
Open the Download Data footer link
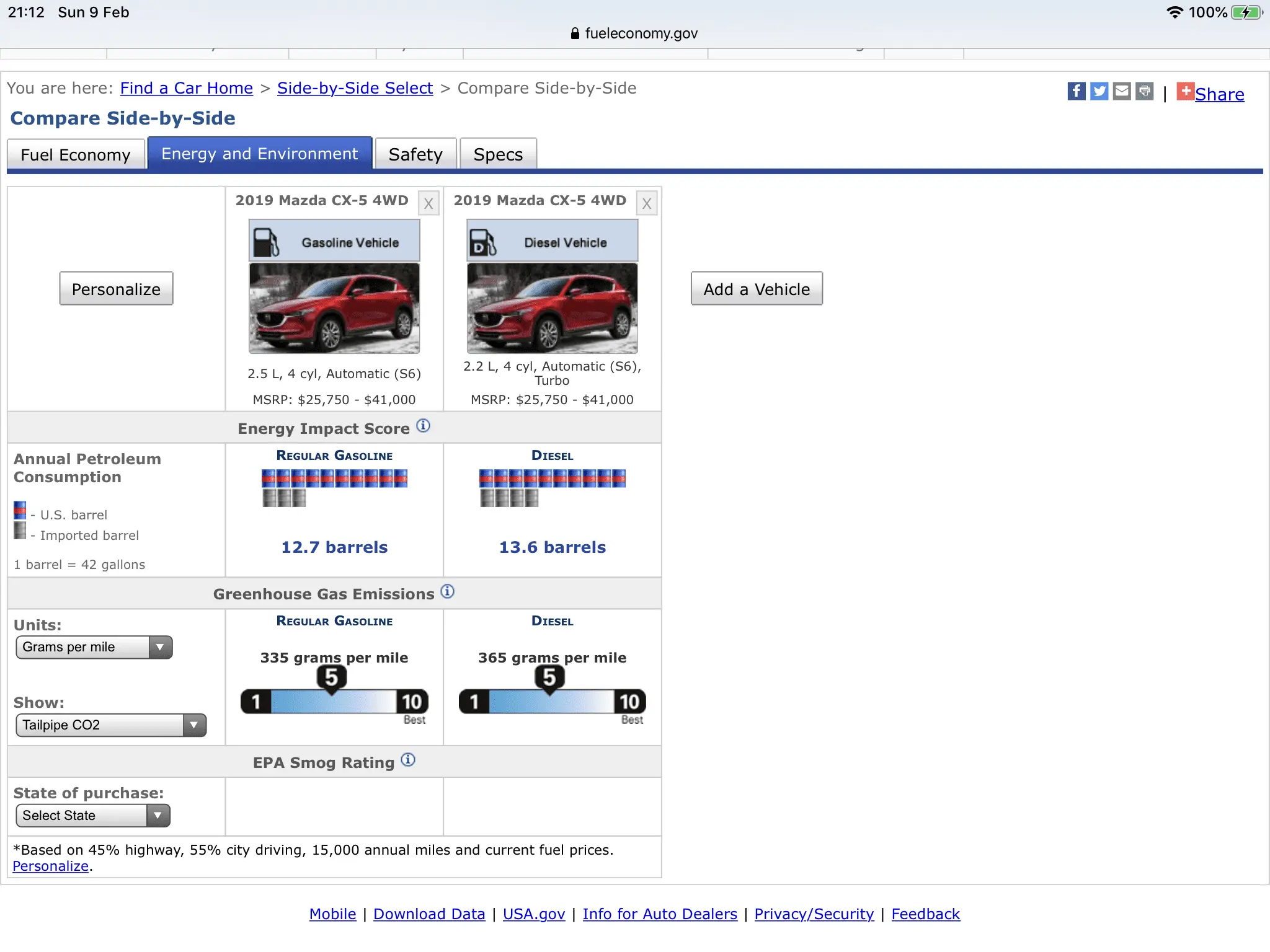point(429,914)
